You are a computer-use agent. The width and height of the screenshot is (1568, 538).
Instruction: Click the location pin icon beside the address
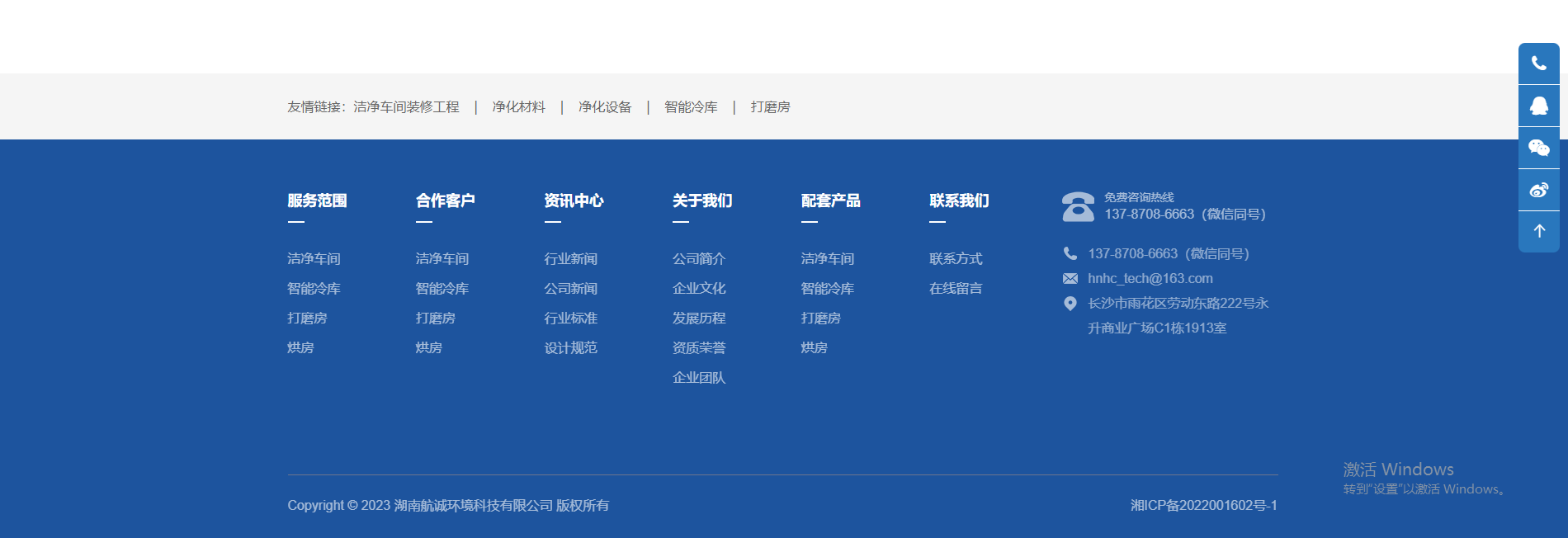[1070, 304]
